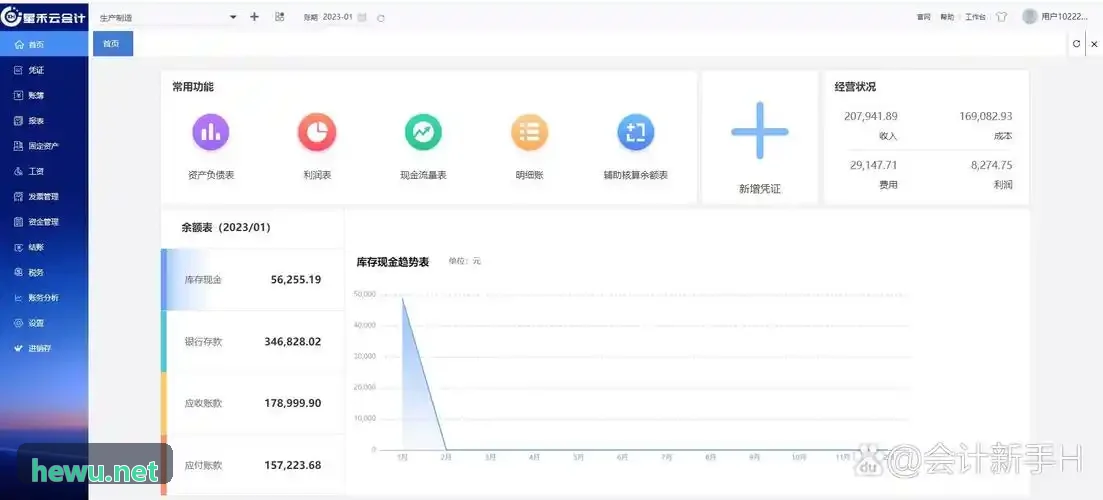This screenshot has height=500, width=1103.
Task: Click the 星禾云会计 logo
Action: (x=44, y=17)
